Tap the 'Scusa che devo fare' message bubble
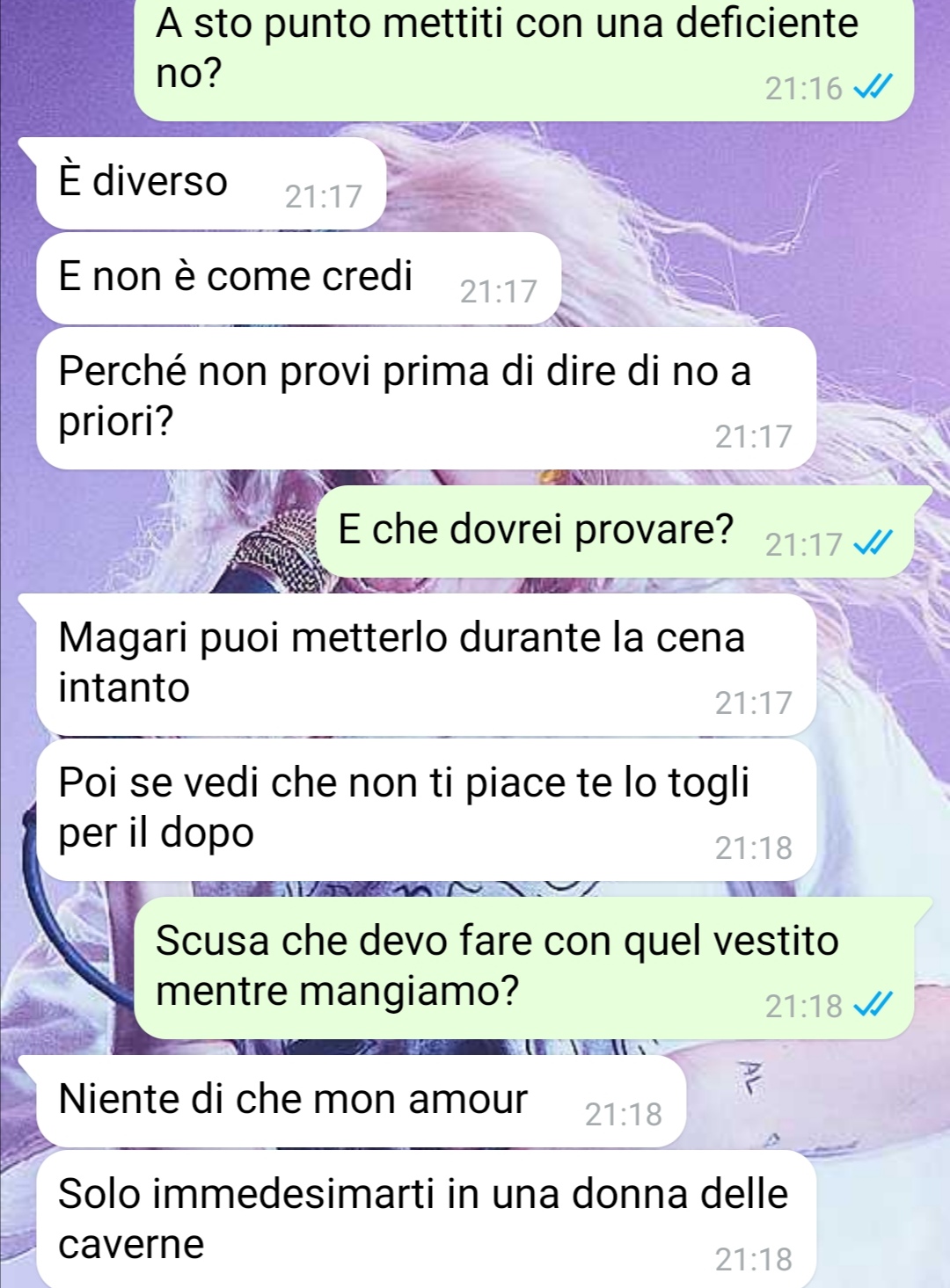This screenshot has height=1288, width=950. click(524, 967)
